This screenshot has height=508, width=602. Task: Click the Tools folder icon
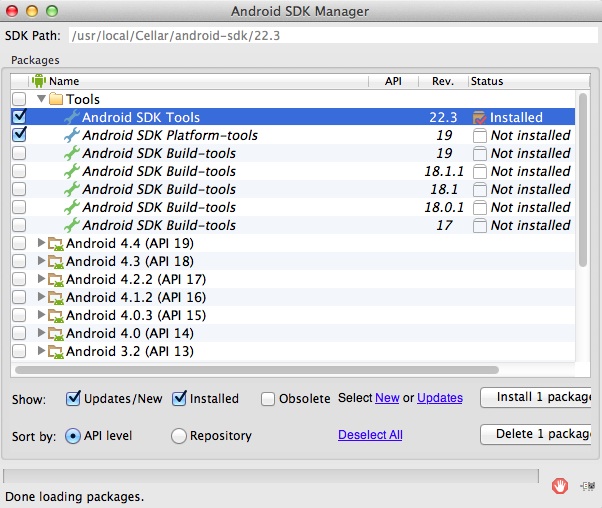click(x=57, y=99)
